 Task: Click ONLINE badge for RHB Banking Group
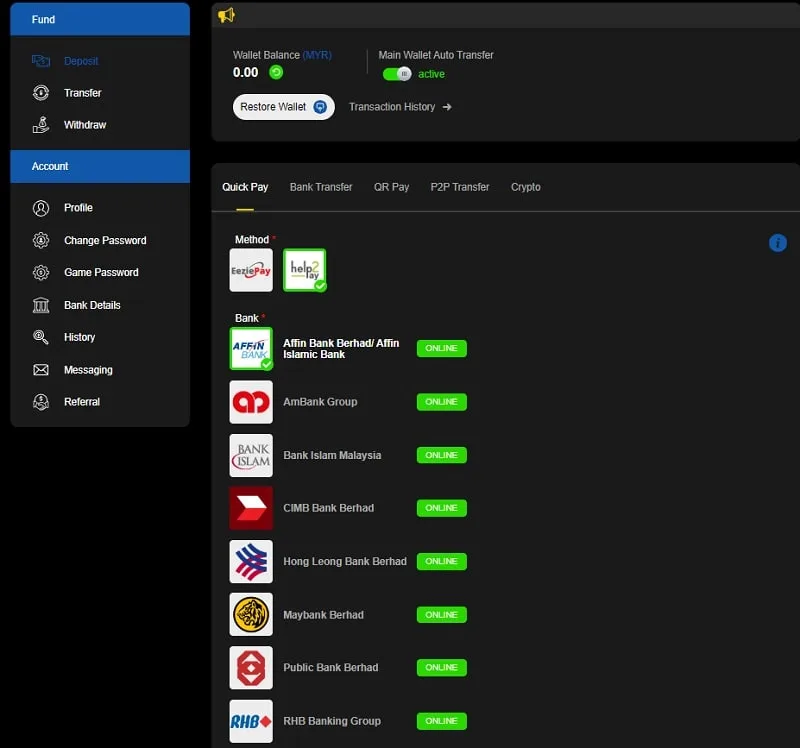tap(441, 721)
